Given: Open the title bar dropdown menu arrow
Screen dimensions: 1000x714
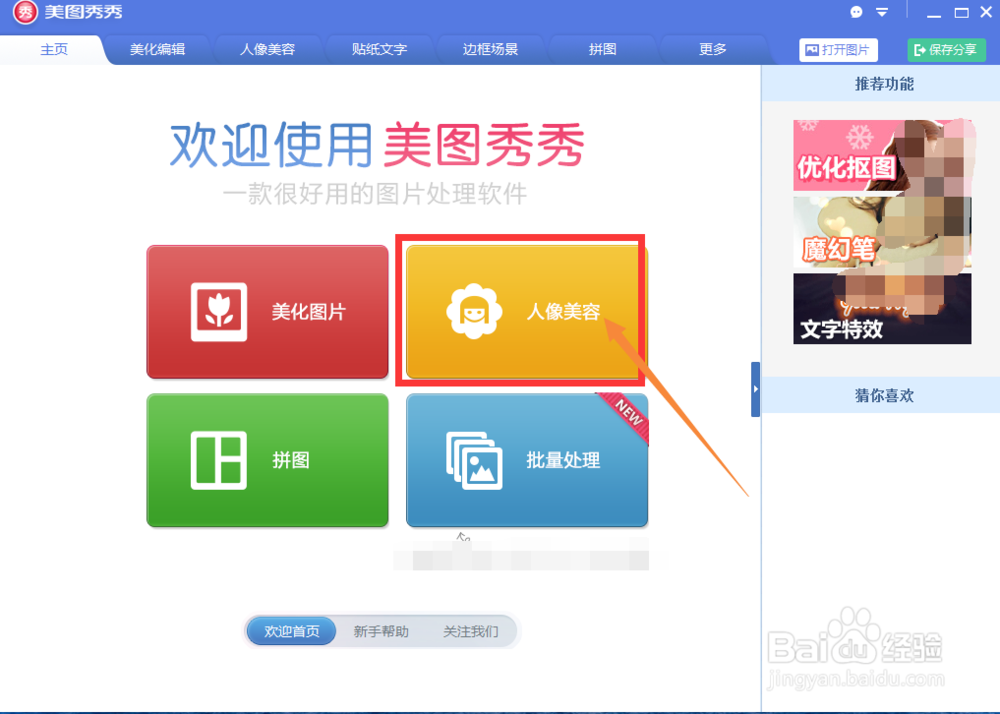Looking at the screenshot, I should click(x=882, y=12).
